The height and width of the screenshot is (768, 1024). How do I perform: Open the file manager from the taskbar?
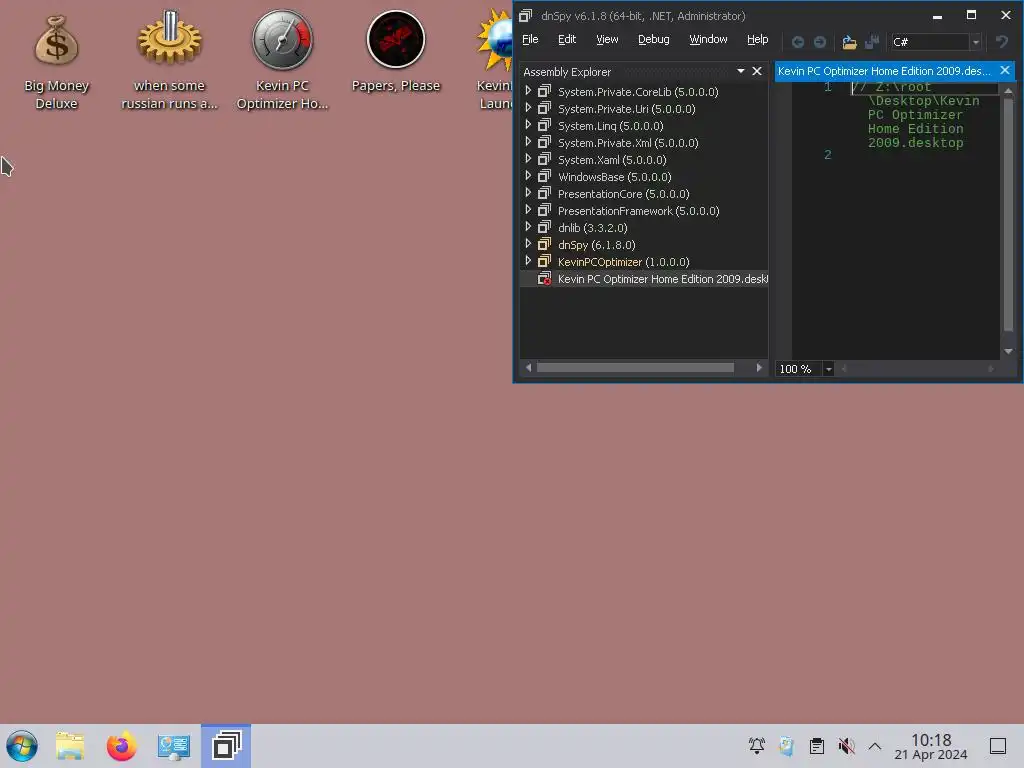(70, 746)
